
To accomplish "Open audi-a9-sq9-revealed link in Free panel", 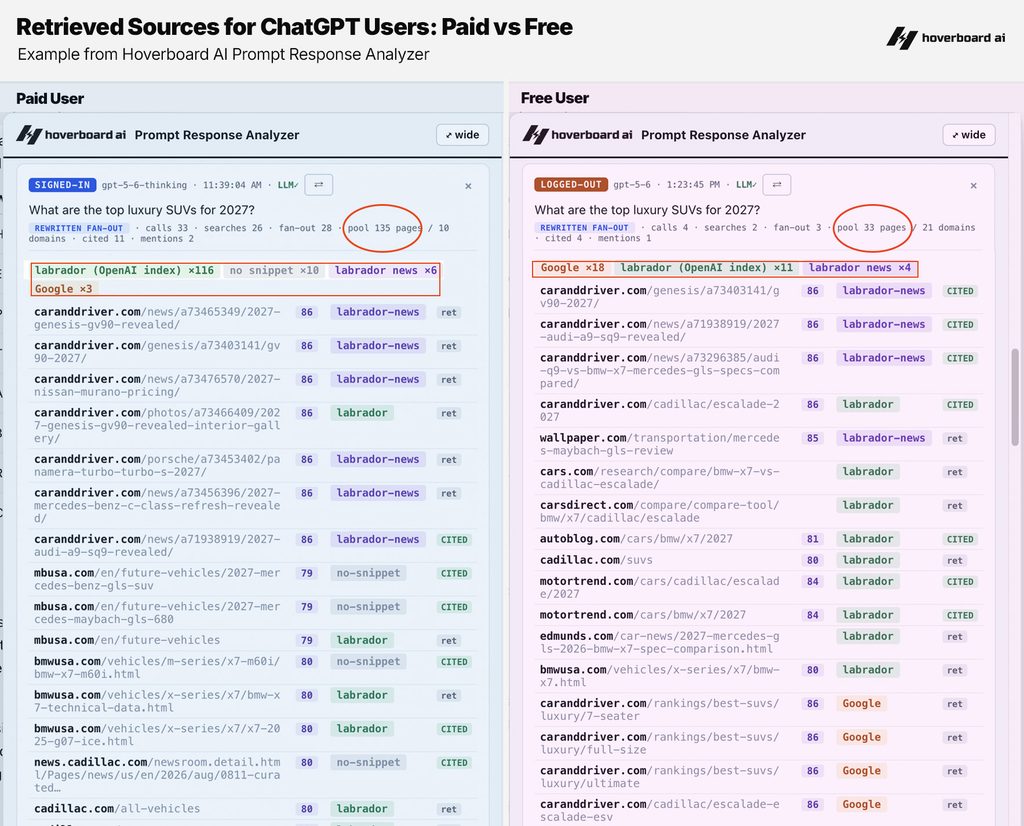I will click(x=660, y=330).
